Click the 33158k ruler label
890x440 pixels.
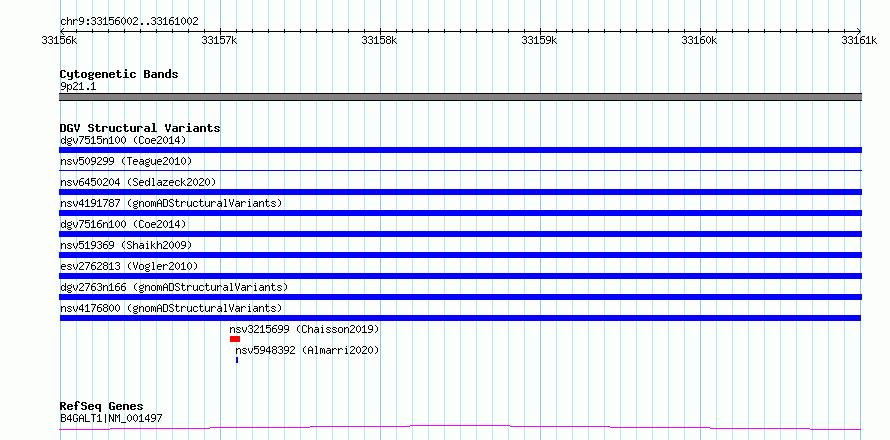(380, 40)
